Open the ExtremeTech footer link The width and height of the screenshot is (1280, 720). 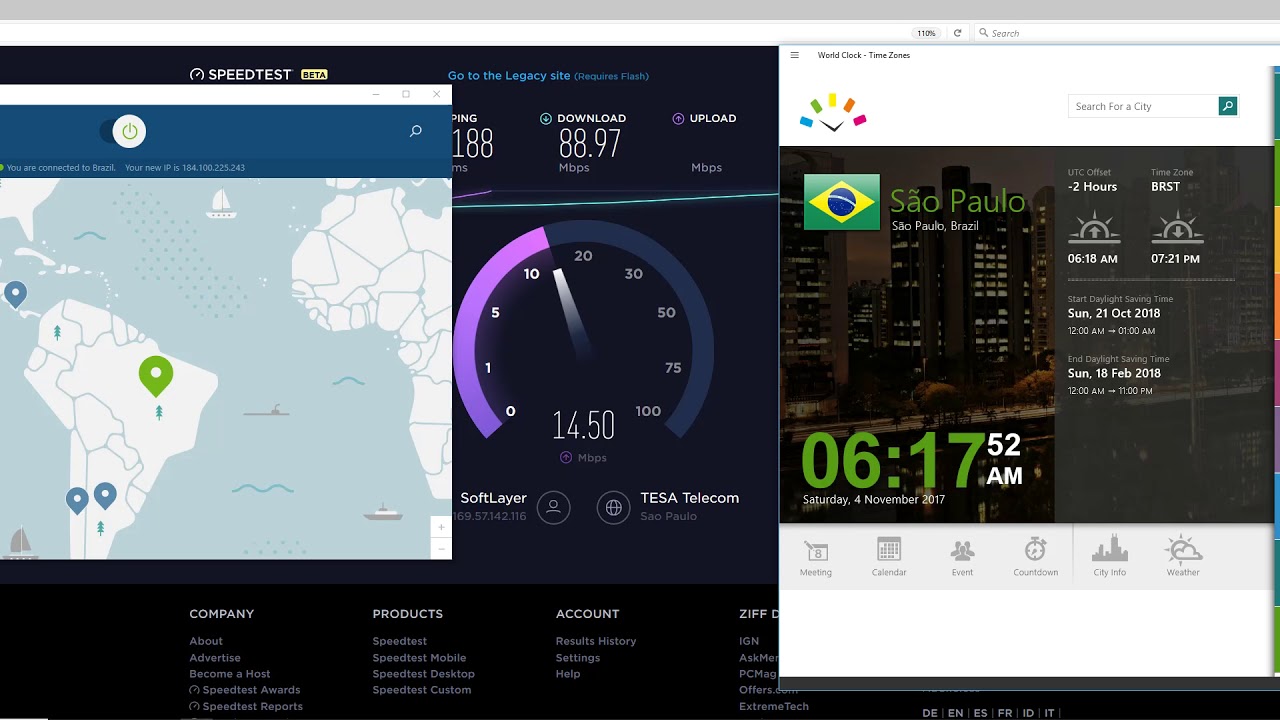tap(774, 706)
